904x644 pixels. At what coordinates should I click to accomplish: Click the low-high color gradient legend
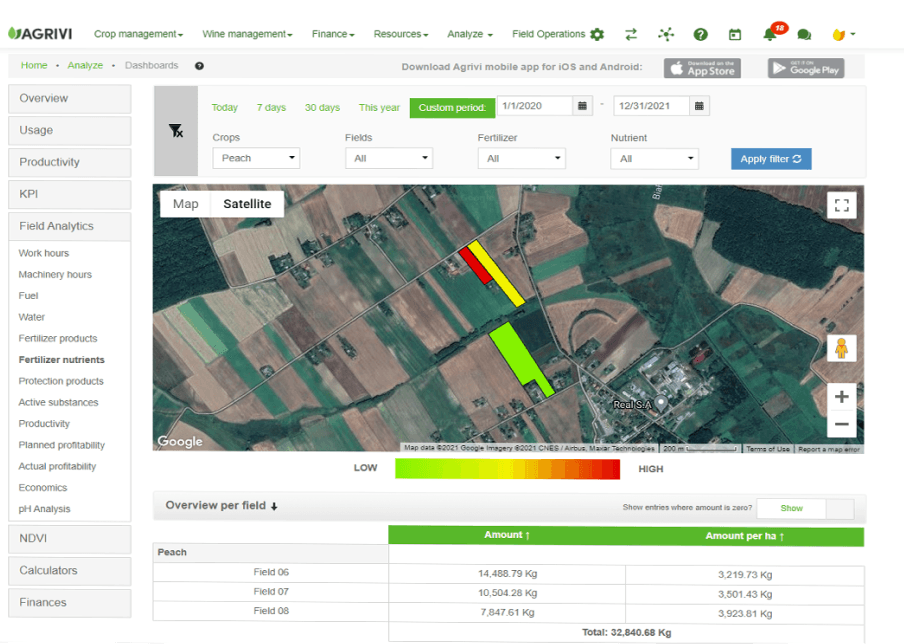tap(507, 469)
